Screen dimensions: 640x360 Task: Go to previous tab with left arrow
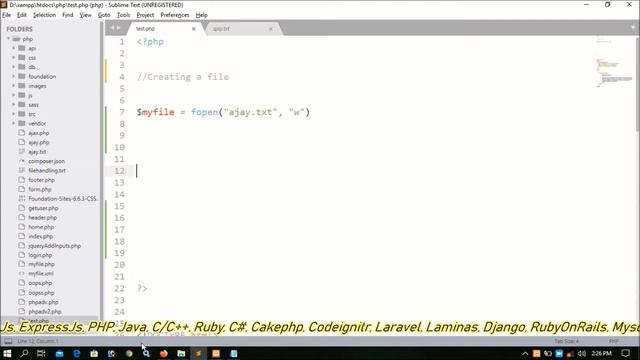[112, 28]
